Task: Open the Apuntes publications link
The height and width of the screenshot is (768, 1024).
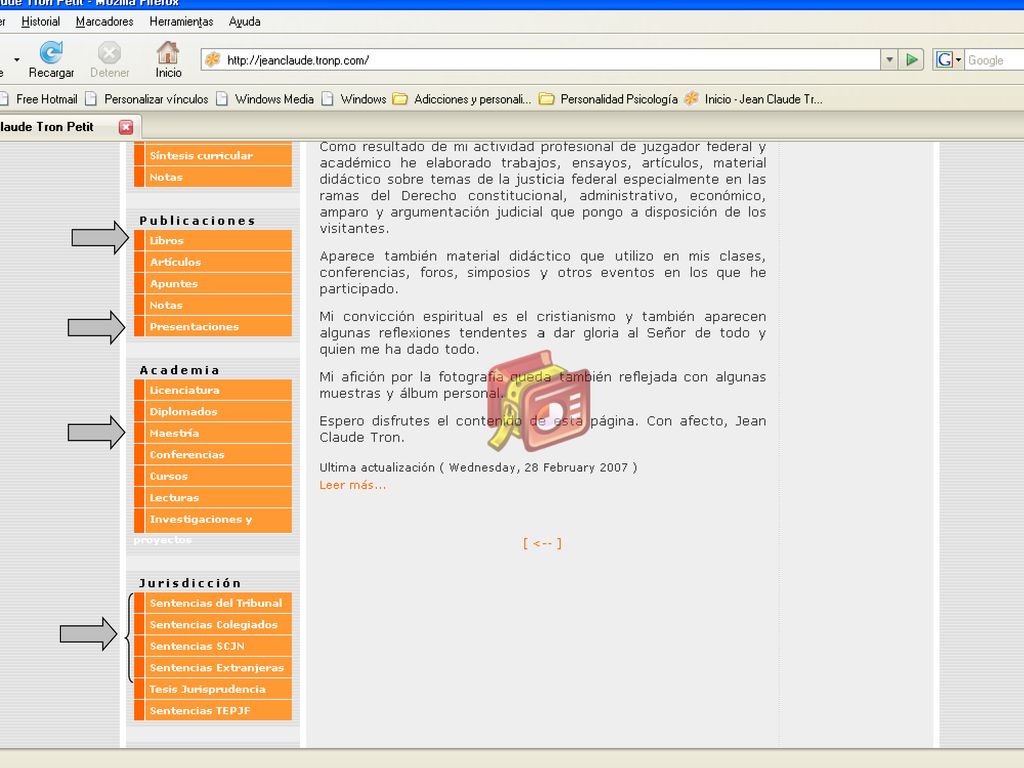Action: pos(213,283)
